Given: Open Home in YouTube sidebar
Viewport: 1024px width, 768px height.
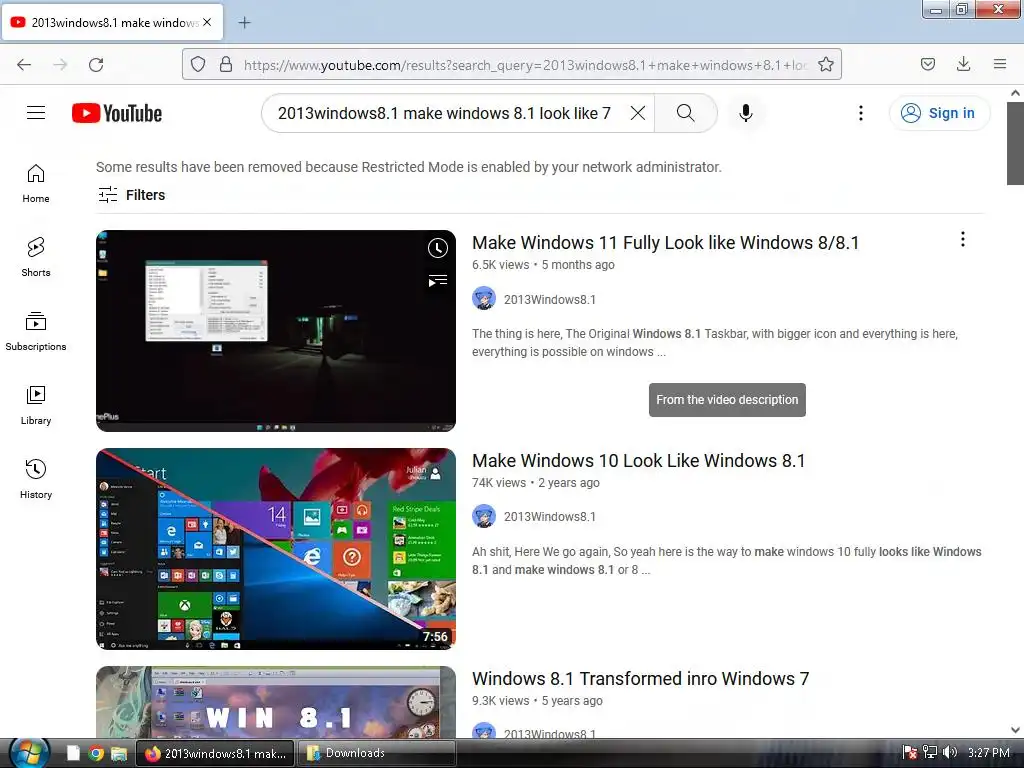Looking at the screenshot, I should tap(36, 184).
